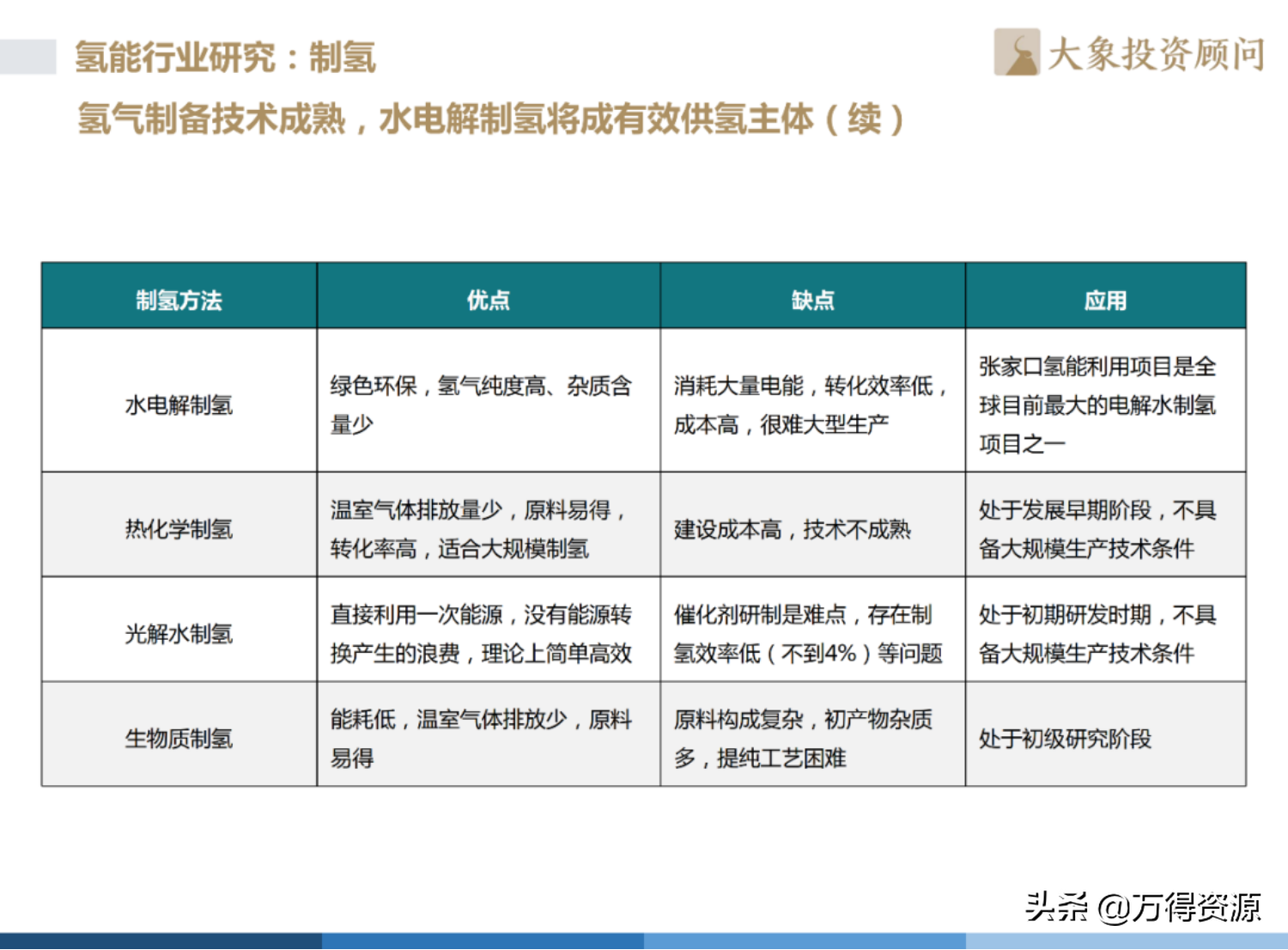Image resolution: width=1288 pixels, height=950 pixels.
Task: Select the slide title 氢能行业研究：制氢
Action: coord(225,58)
